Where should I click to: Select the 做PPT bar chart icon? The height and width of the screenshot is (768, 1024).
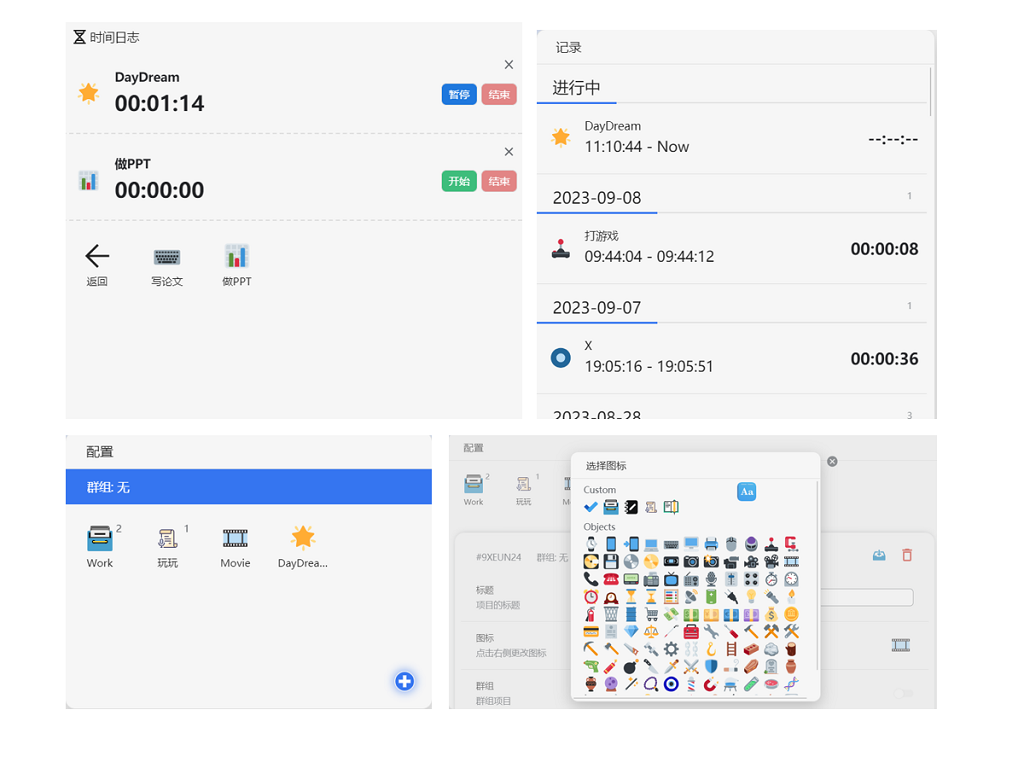pyautogui.click(x=236, y=258)
